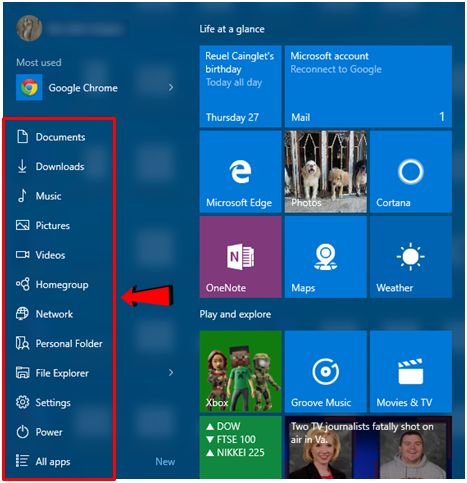Open the Xbox tile

[x=240, y=371]
